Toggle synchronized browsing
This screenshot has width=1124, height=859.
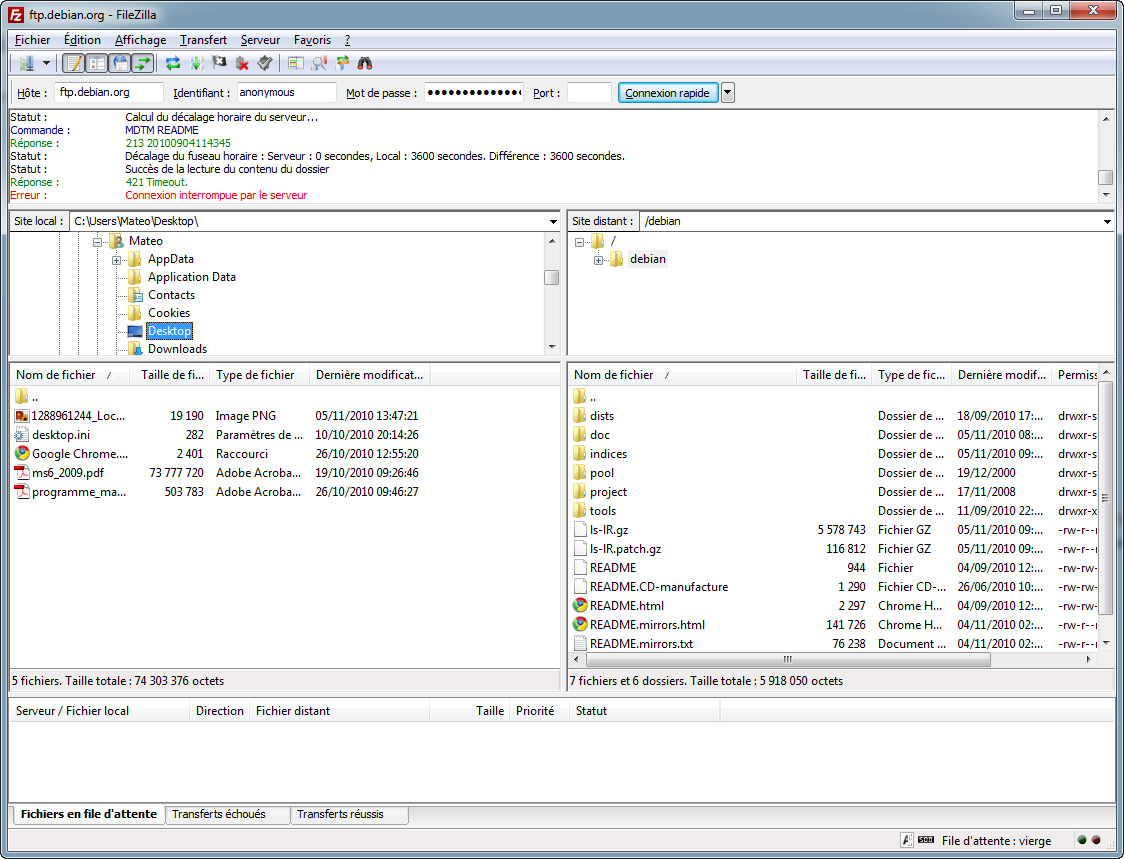coord(340,61)
